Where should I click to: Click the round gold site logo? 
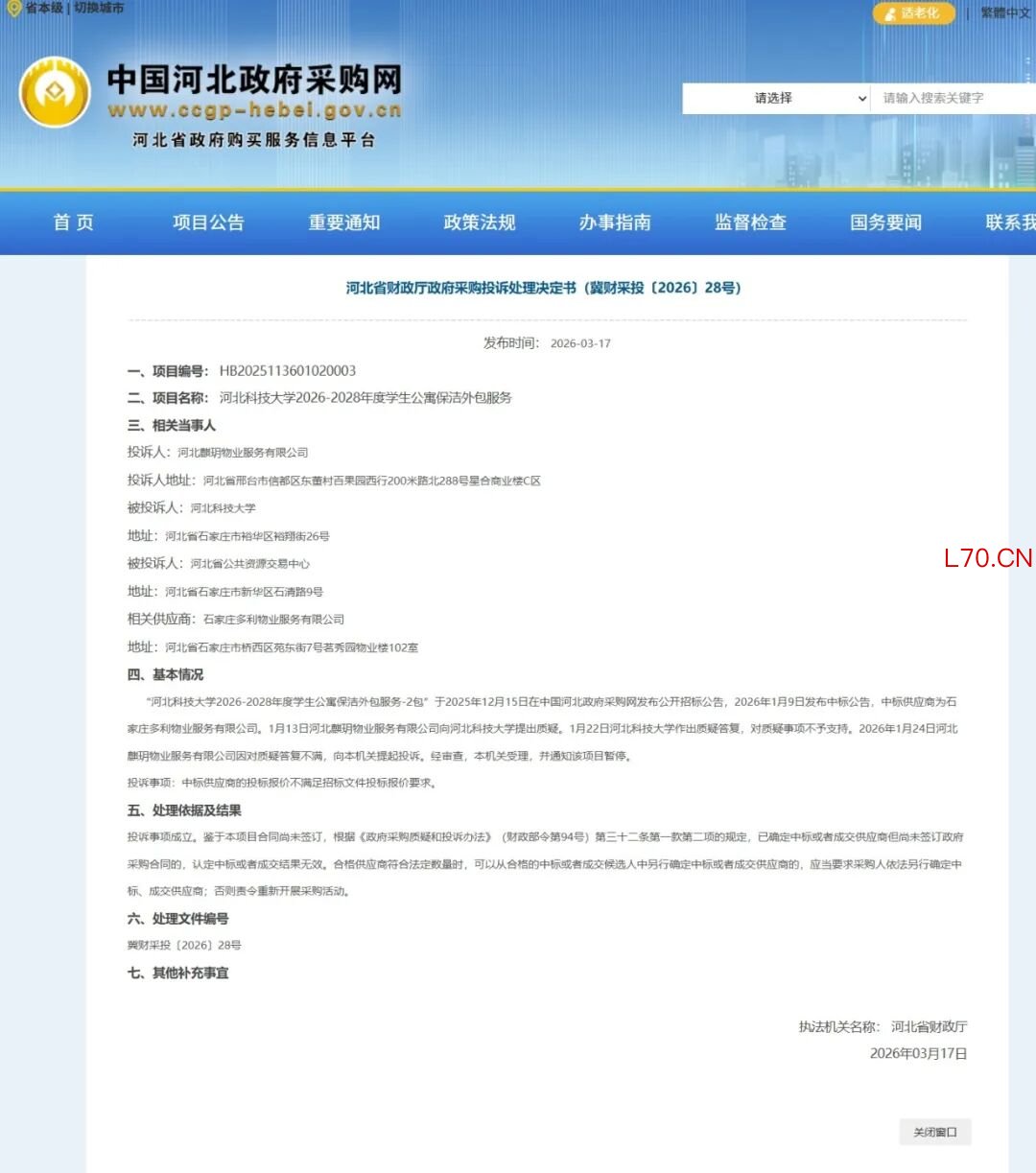(55, 93)
